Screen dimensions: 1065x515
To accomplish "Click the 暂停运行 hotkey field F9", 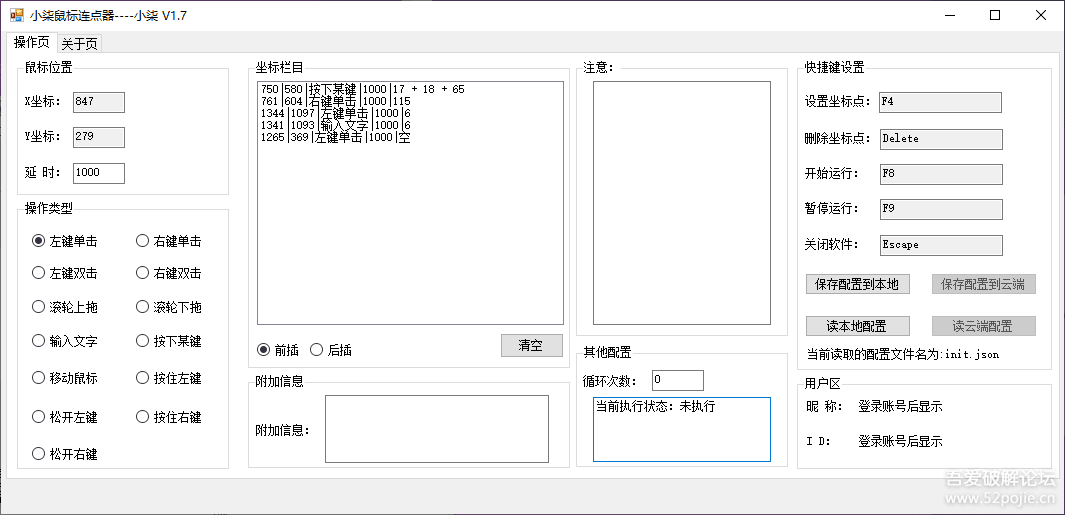I will pyautogui.click(x=941, y=209).
